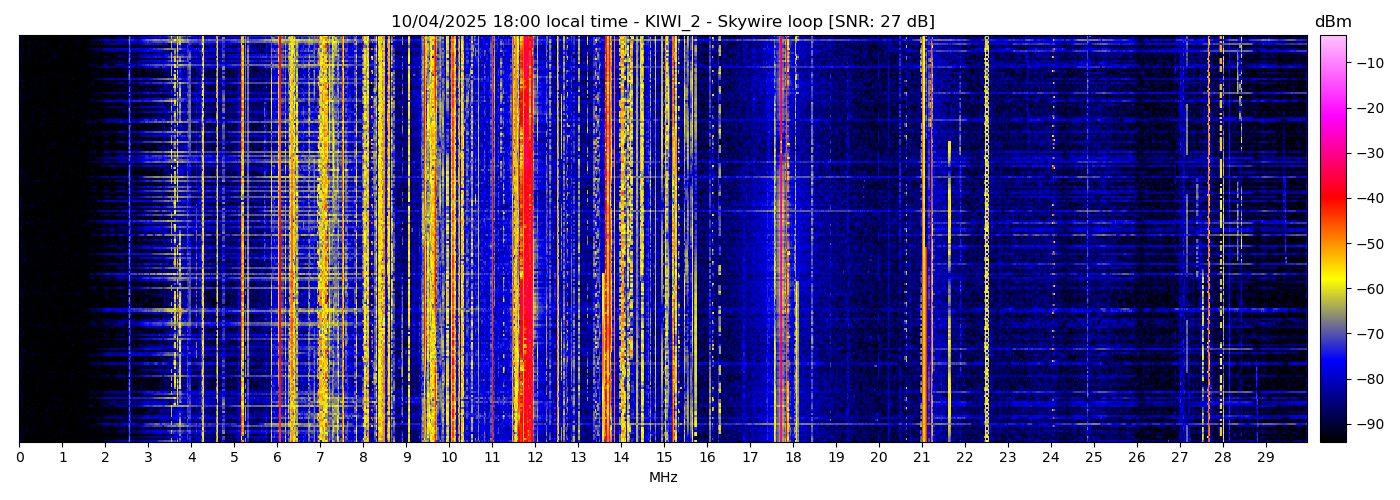Click the 7 tick label on the frequency axis
Image resolution: width=1400 pixels, height=500 pixels.
320,457
